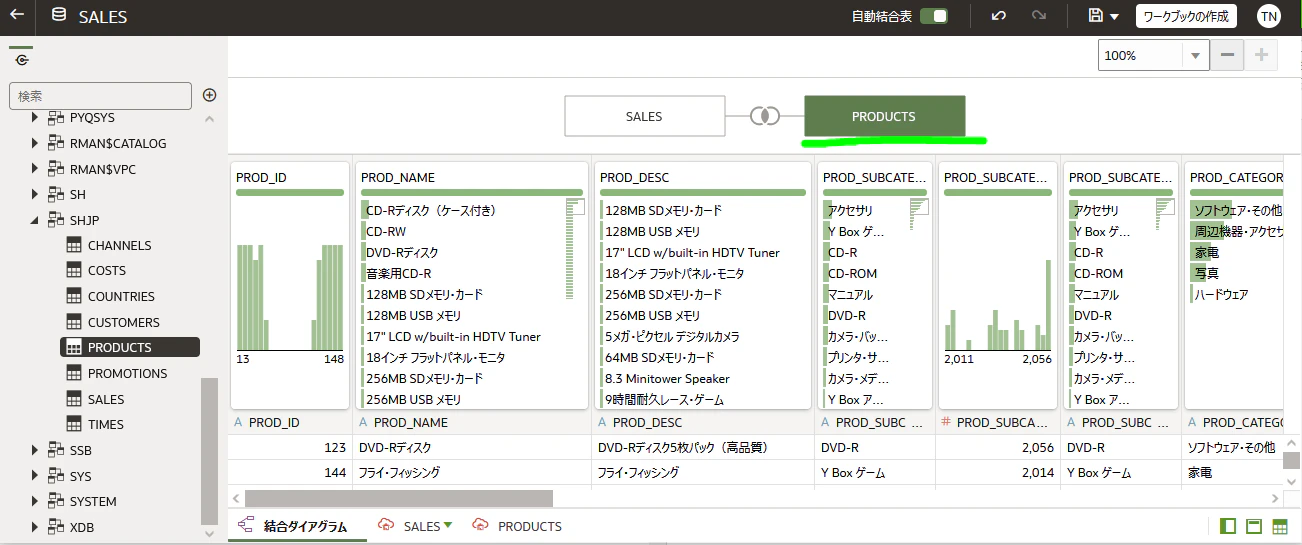The width and height of the screenshot is (1302, 545).
Task: Click the text type icon of PROD_NAME column
Action: pyautogui.click(x=363, y=423)
